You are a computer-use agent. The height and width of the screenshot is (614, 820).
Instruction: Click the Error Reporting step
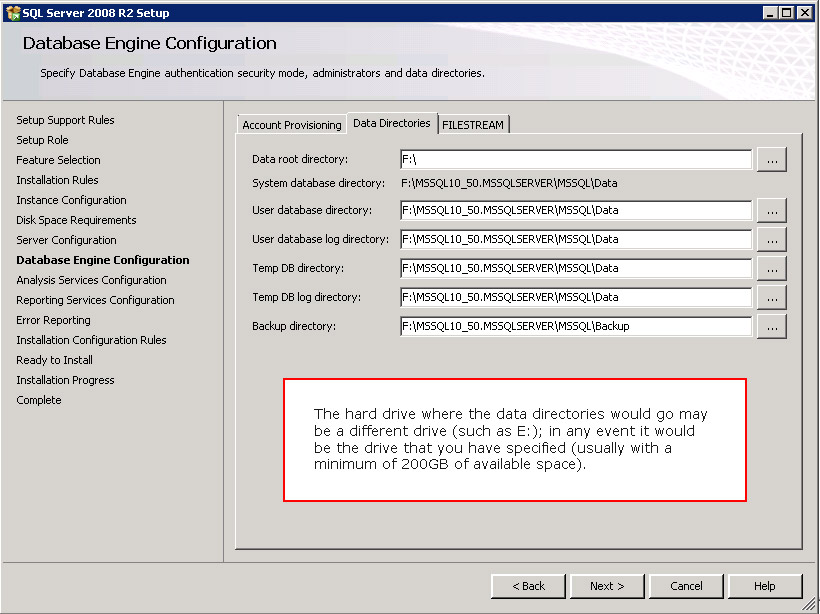(53, 320)
